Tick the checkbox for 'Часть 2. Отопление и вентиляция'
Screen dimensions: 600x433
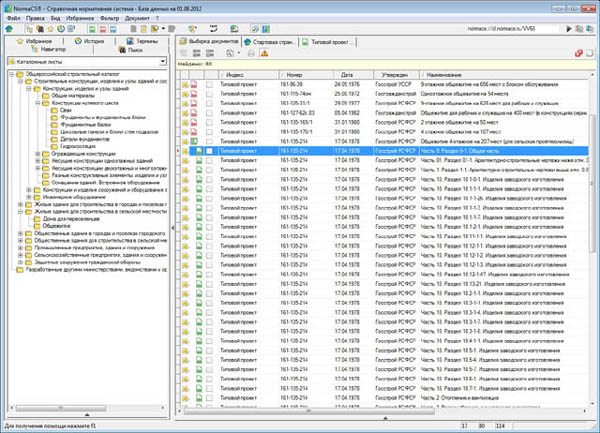coord(209,398)
